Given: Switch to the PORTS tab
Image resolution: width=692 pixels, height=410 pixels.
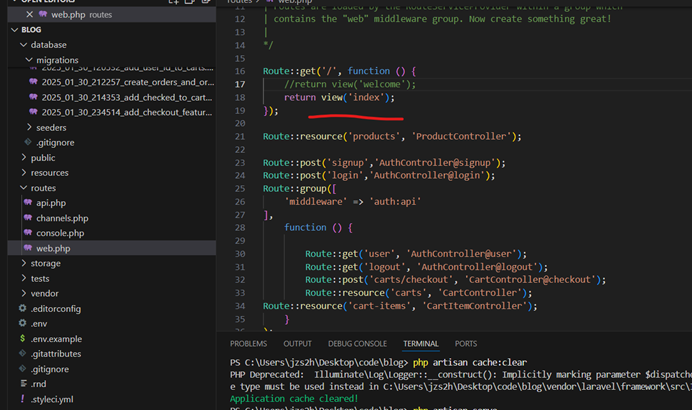Looking at the screenshot, I should coord(466,344).
